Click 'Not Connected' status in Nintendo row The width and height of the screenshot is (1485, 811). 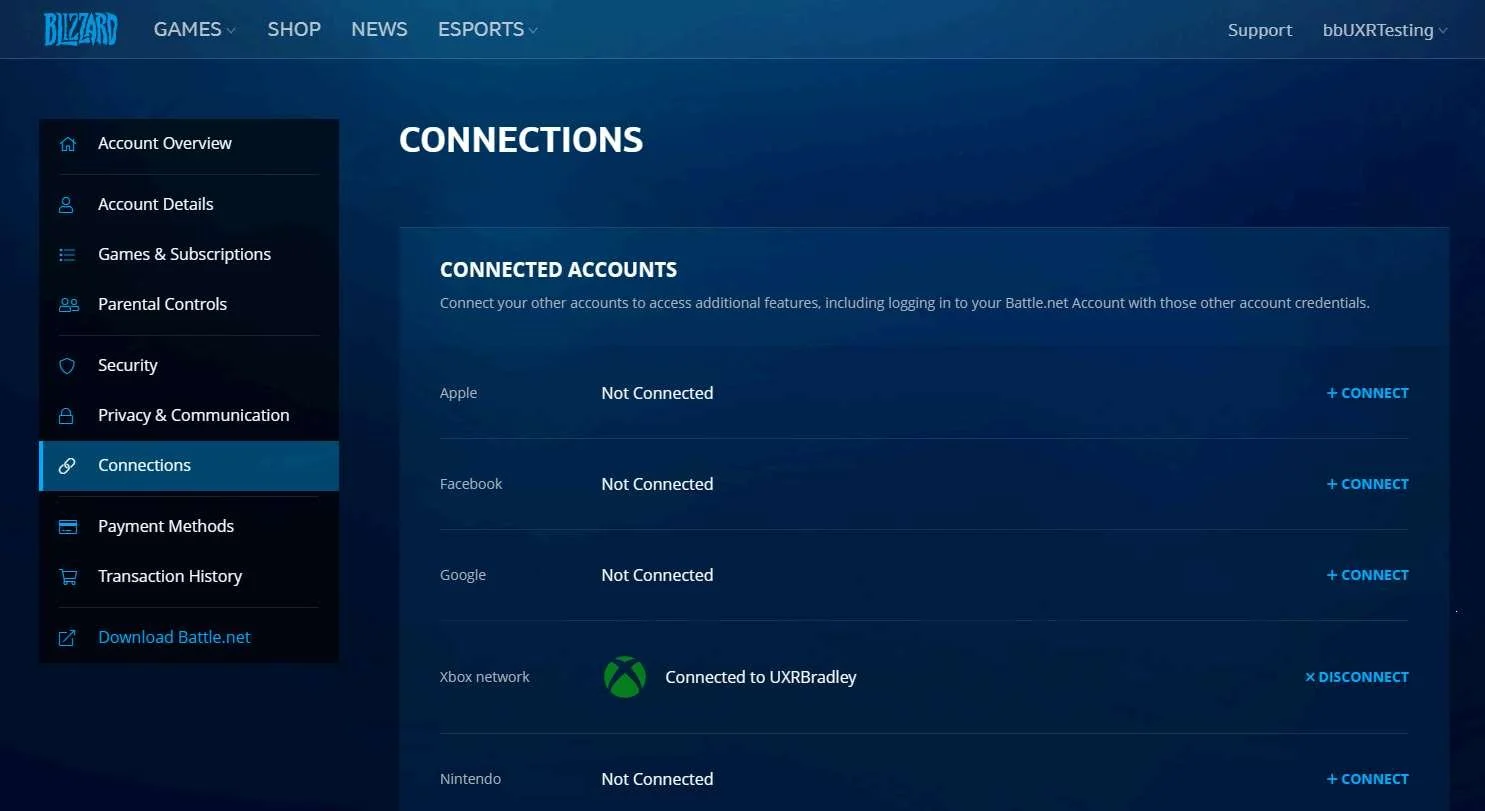pos(657,780)
